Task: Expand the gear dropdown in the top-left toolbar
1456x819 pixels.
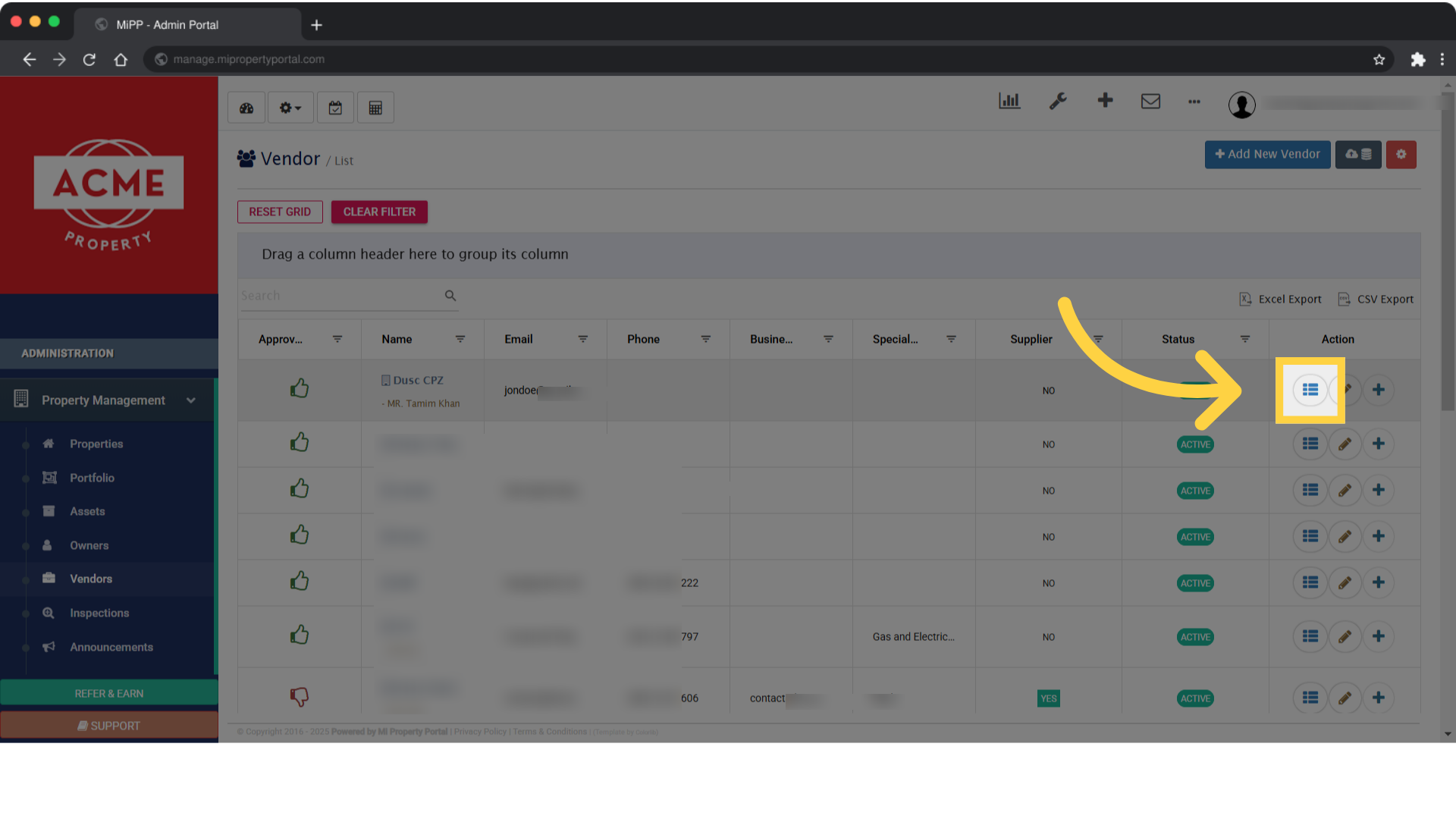Action: (x=290, y=107)
